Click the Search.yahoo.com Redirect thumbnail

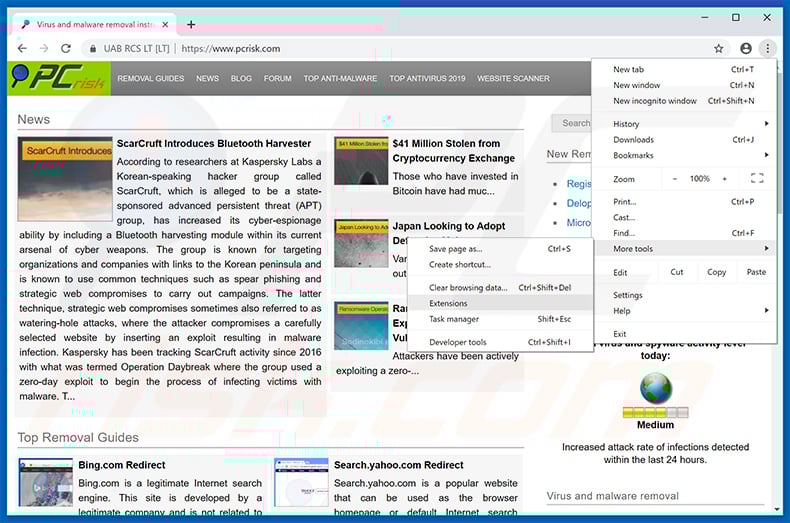[301, 482]
